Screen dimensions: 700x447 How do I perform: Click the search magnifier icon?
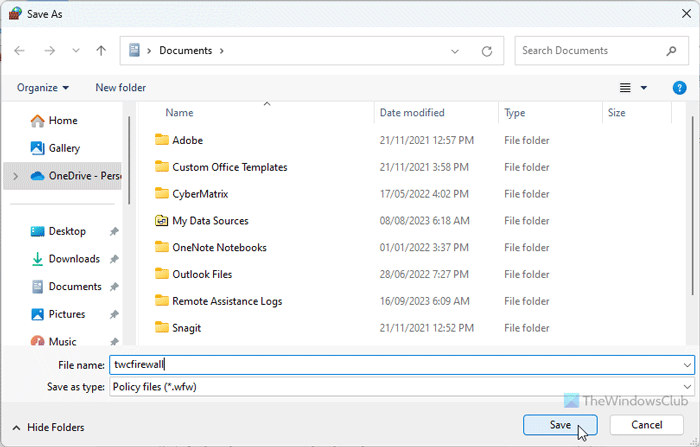click(671, 50)
